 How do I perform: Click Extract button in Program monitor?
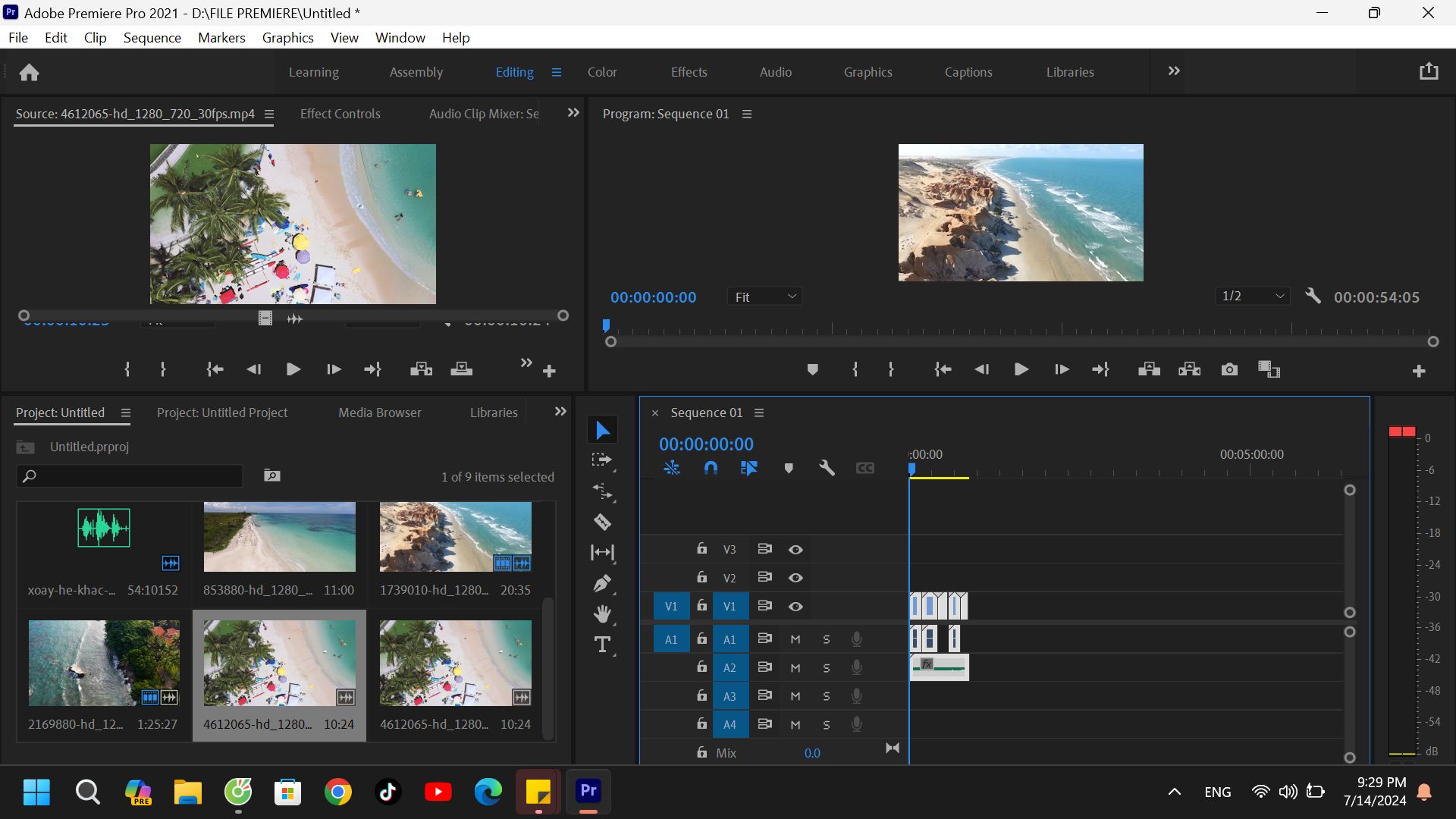pos(1189,369)
